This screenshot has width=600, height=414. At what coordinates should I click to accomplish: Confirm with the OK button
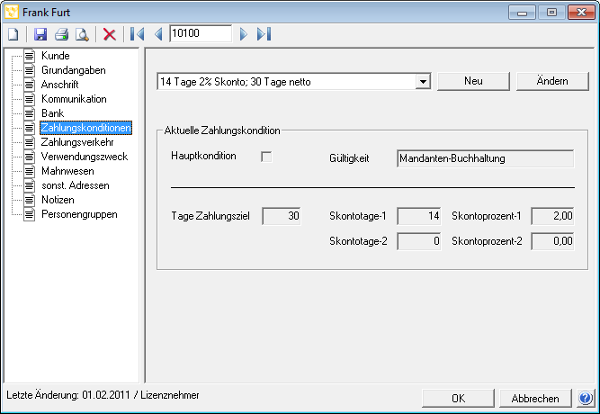click(x=458, y=398)
